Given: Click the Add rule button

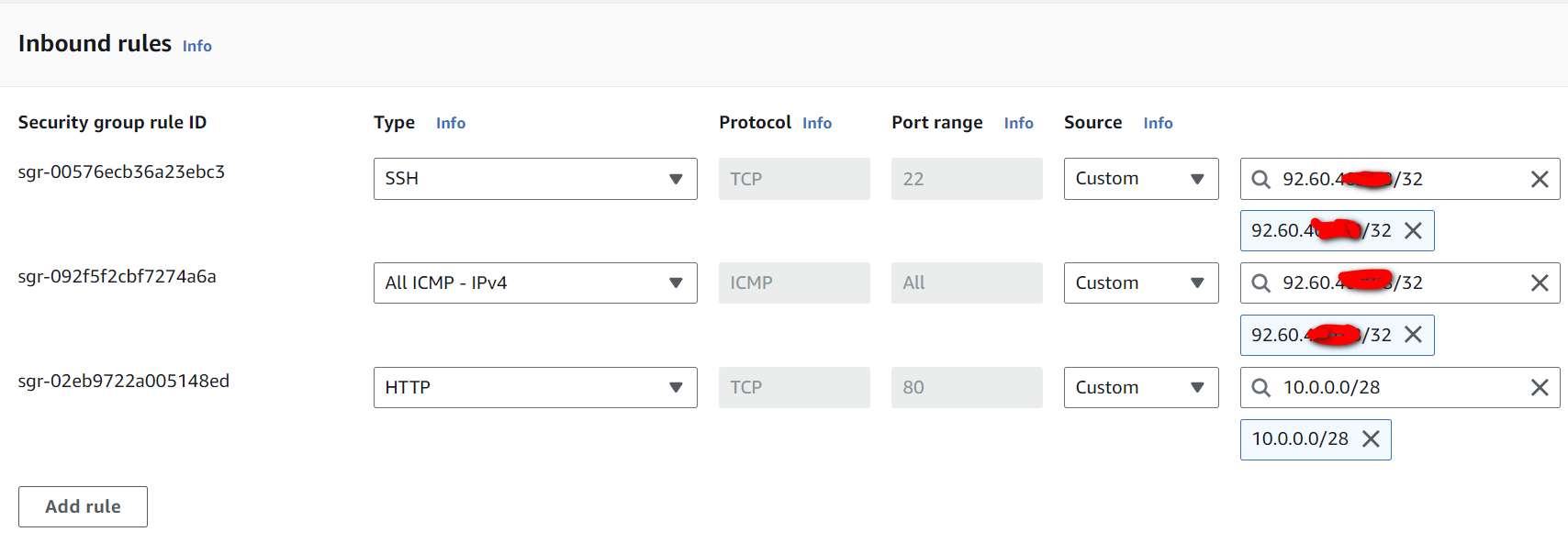Looking at the screenshot, I should [83, 506].
